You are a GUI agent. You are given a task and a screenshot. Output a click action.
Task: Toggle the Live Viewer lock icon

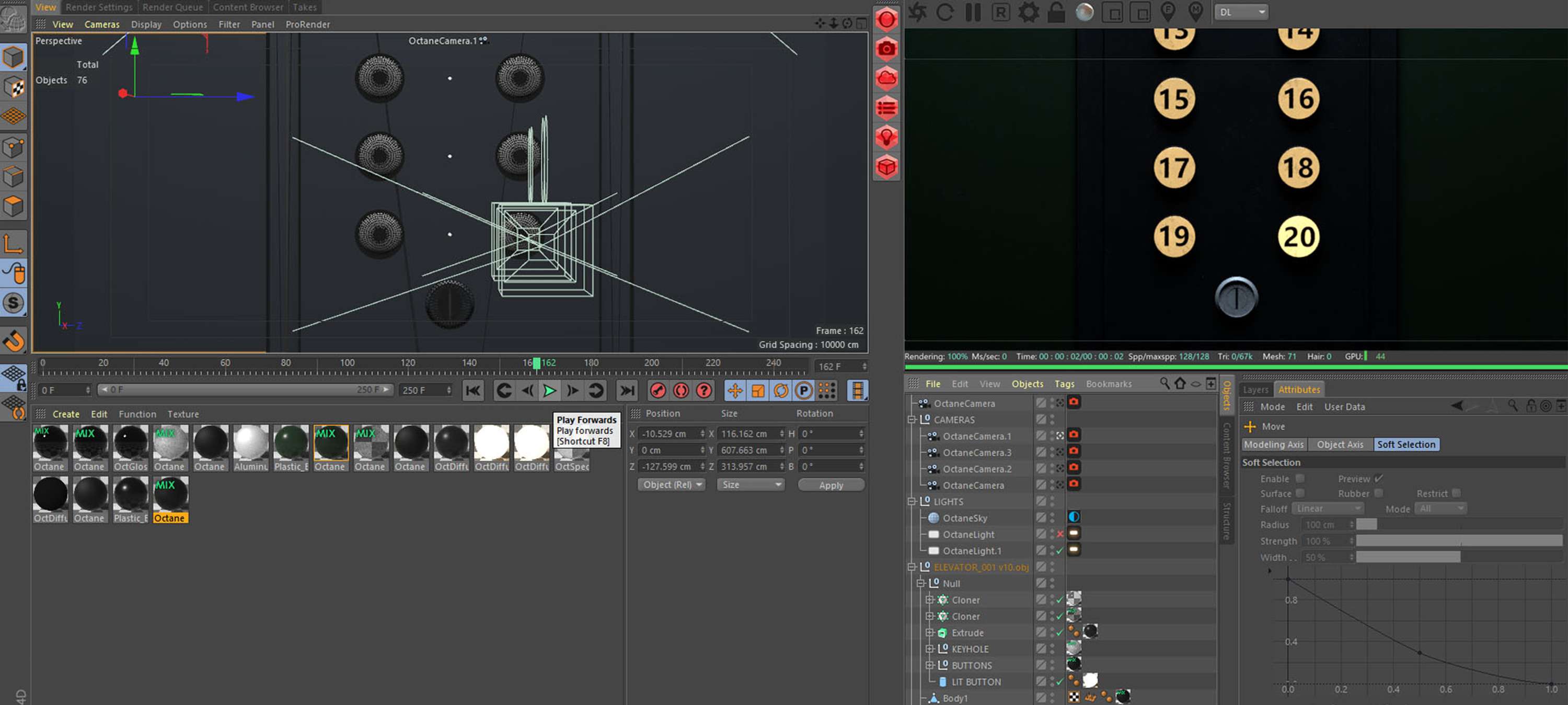[1056, 12]
